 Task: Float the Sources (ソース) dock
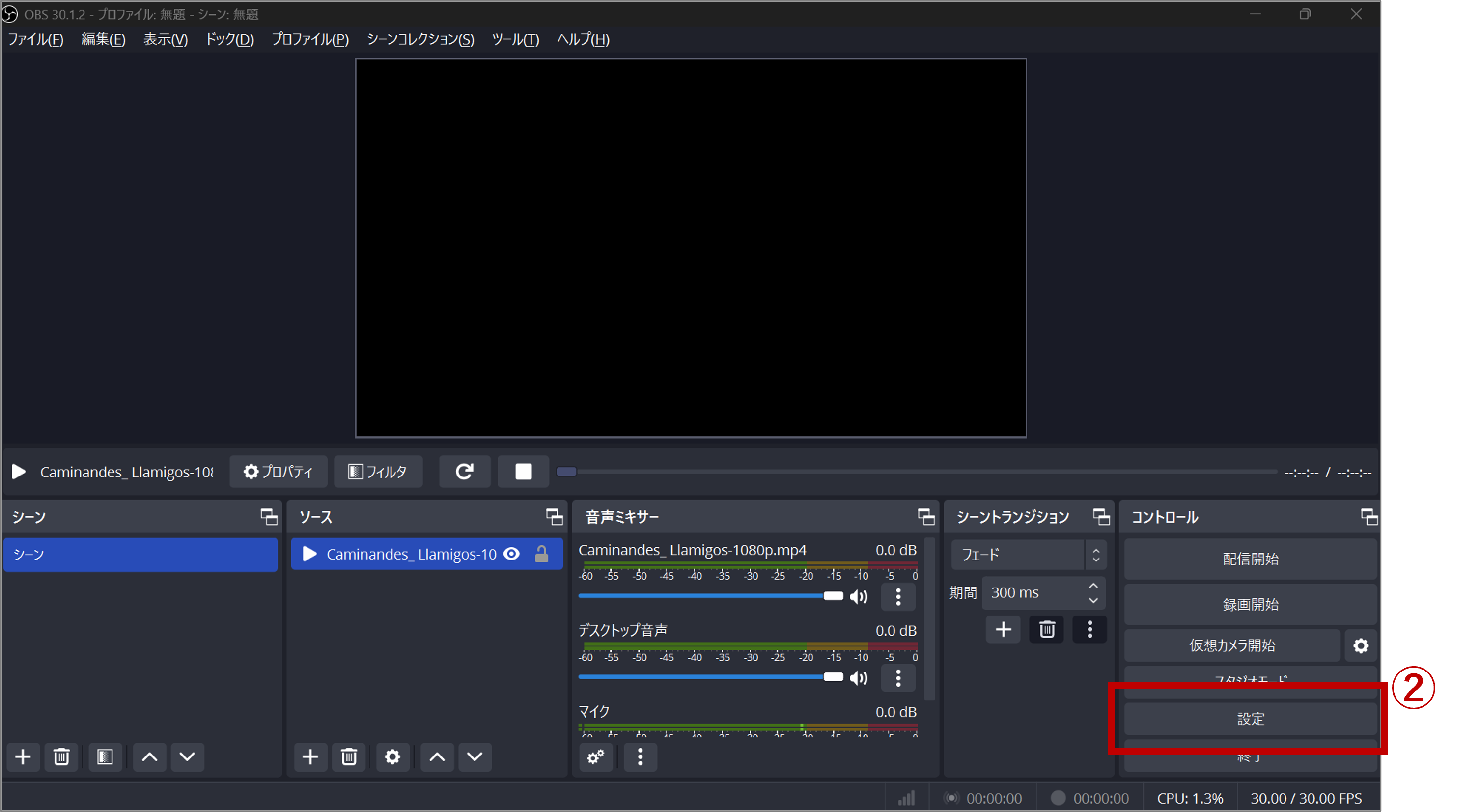555,517
